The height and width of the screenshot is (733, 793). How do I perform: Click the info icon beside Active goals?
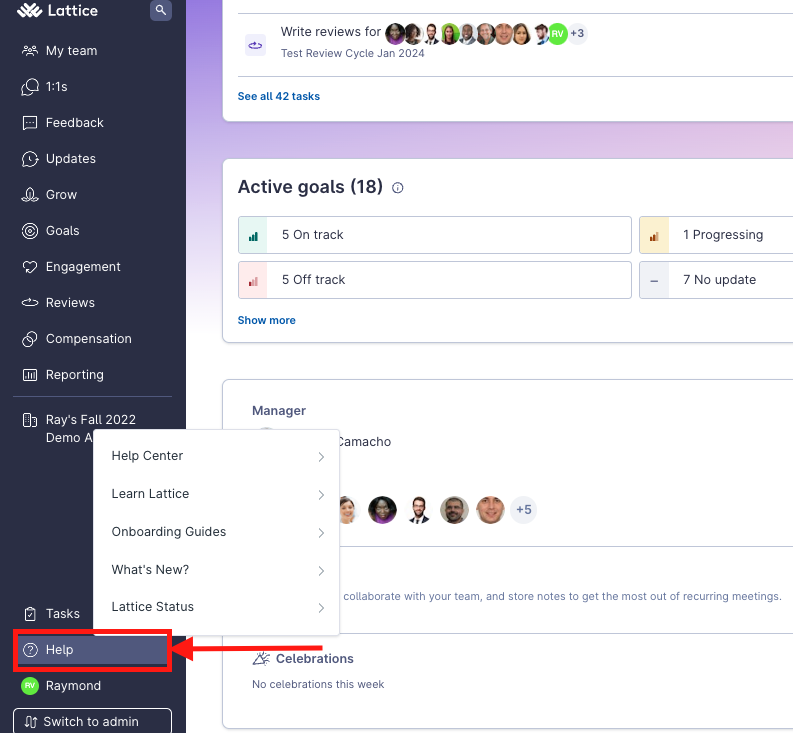click(x=398, y=188)
